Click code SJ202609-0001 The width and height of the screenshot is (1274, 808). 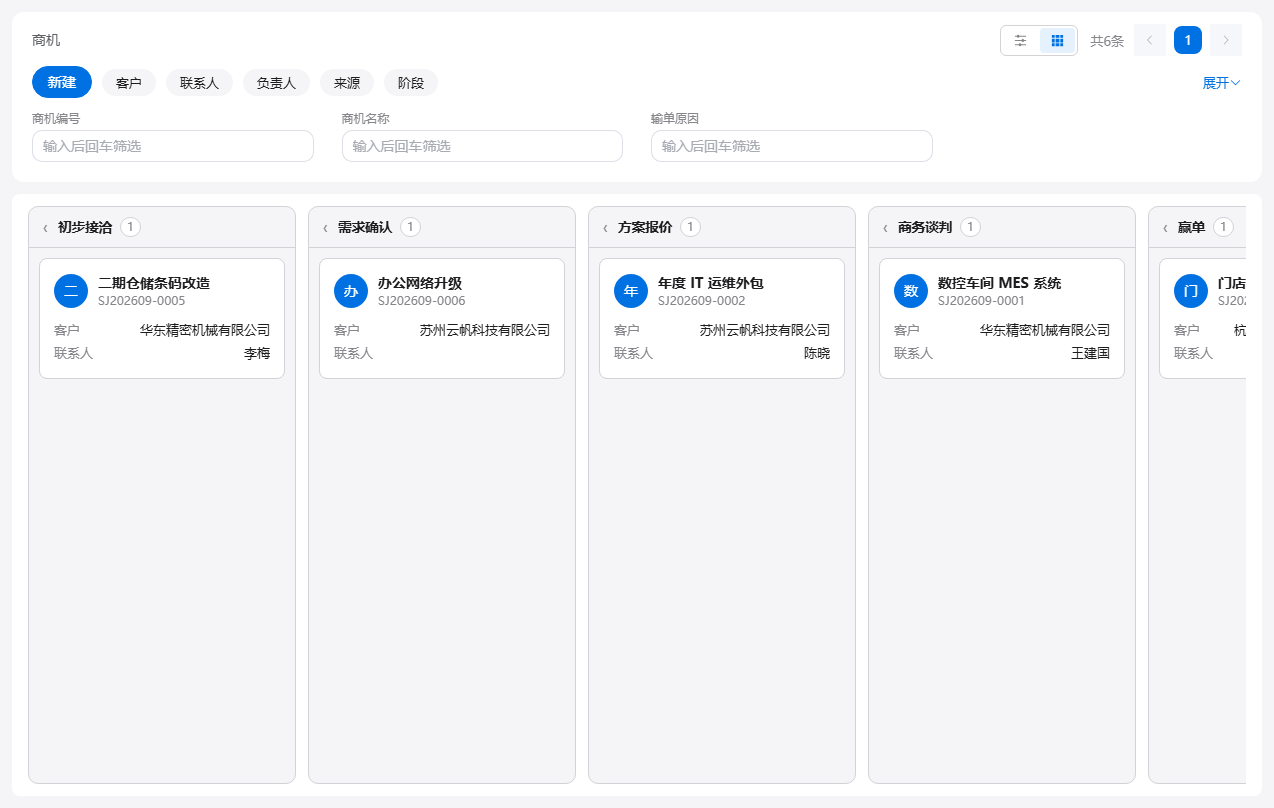(x=982, y=301)
